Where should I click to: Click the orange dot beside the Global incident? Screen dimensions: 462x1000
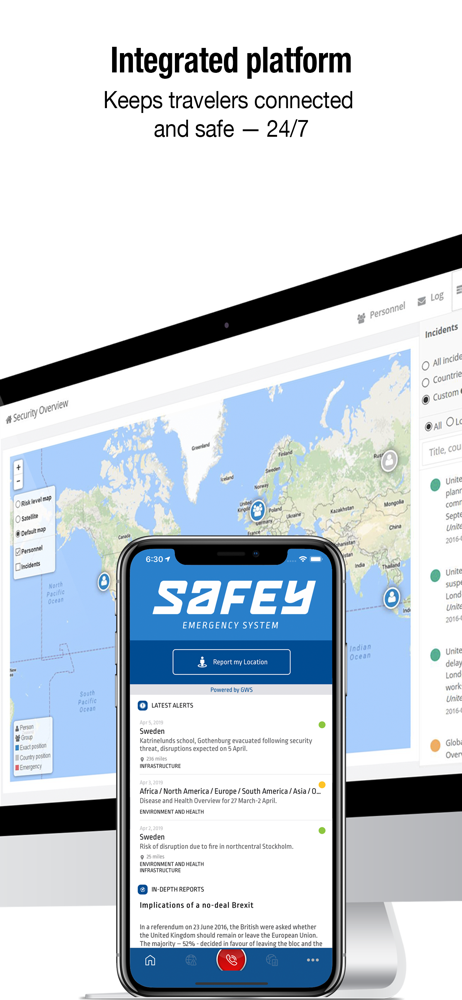pyautogui.click(x=435, y=745)
